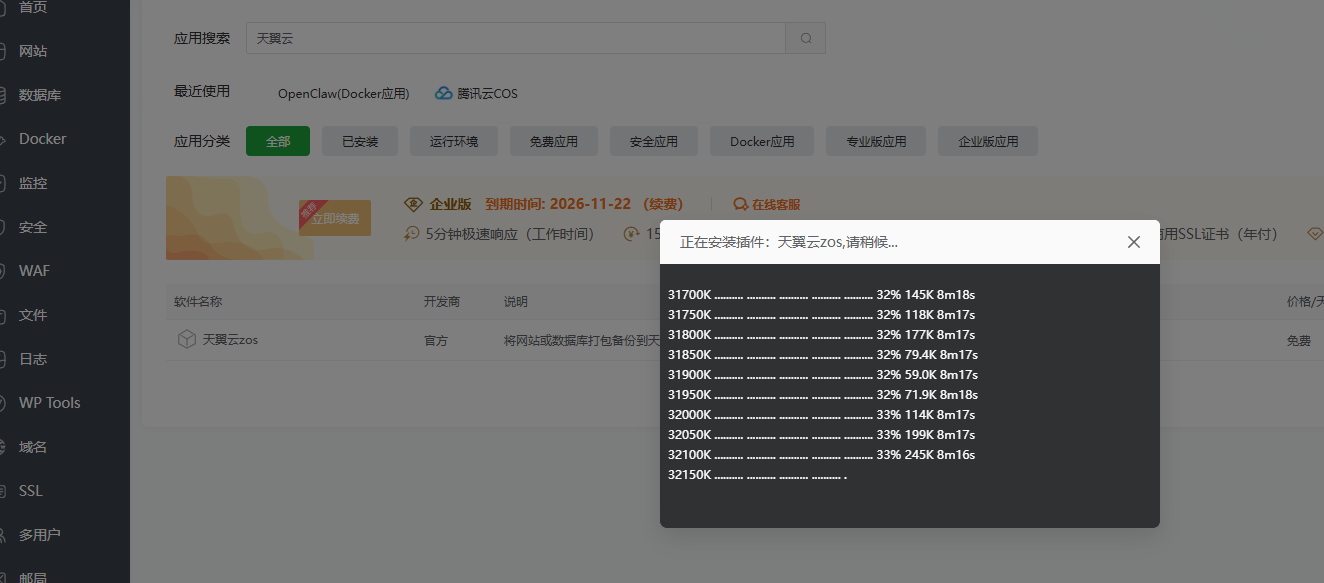Open the recently used OpenClaw(Docker应用) link
The image size is (1324, 583).
(344, 93)
